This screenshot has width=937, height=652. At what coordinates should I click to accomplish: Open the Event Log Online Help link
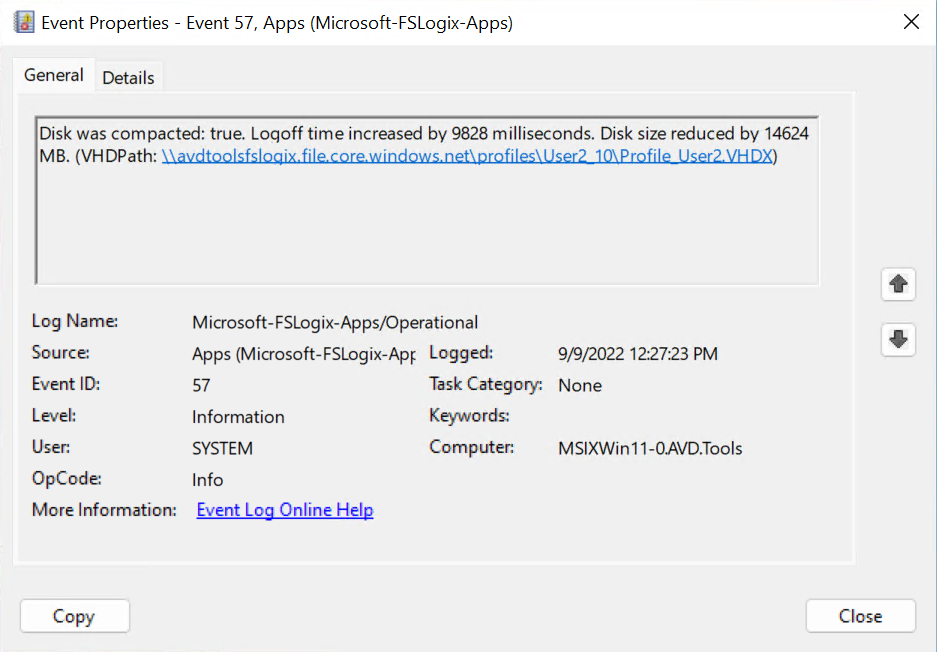[285, 510]
